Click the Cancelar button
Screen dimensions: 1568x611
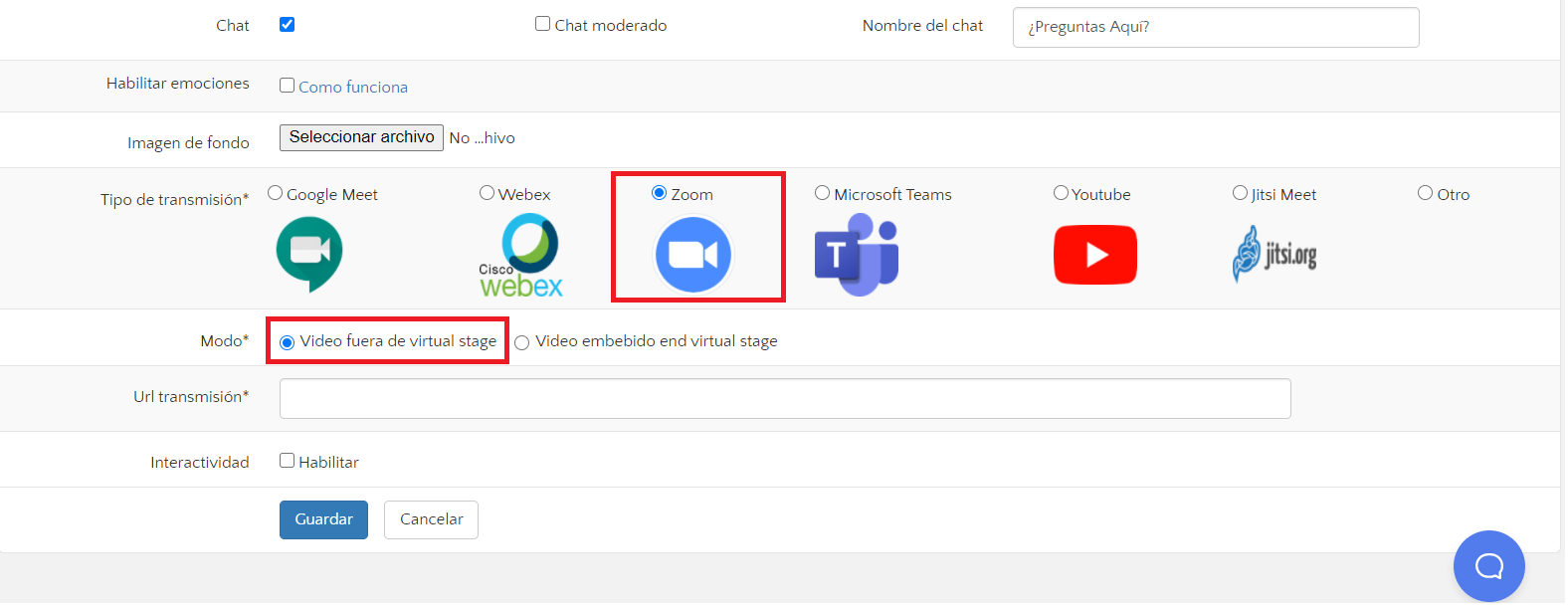[x=431, y=519]
